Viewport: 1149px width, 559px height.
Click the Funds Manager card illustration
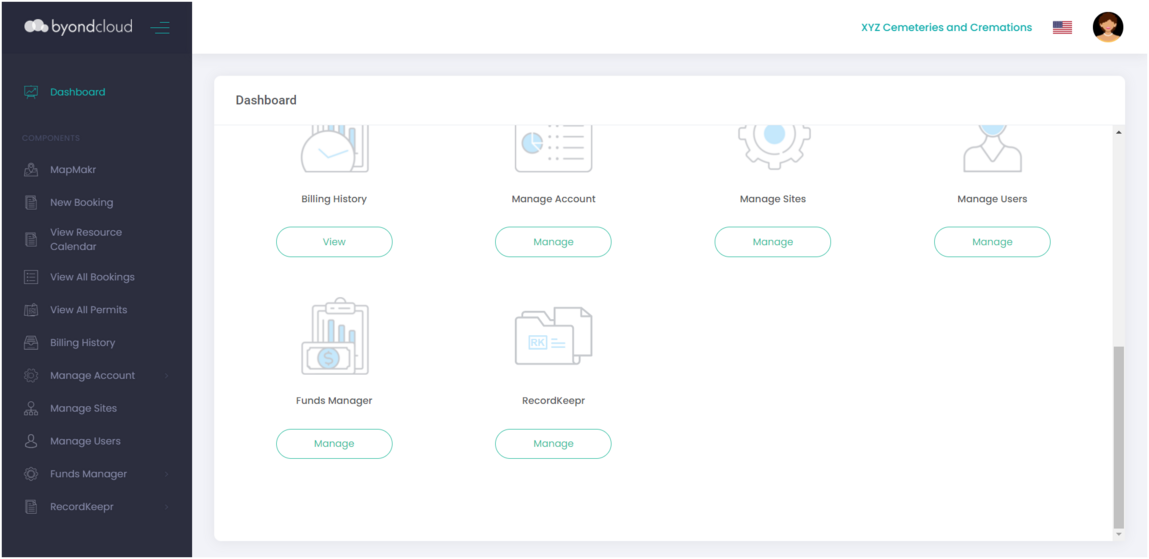(335, 336)
